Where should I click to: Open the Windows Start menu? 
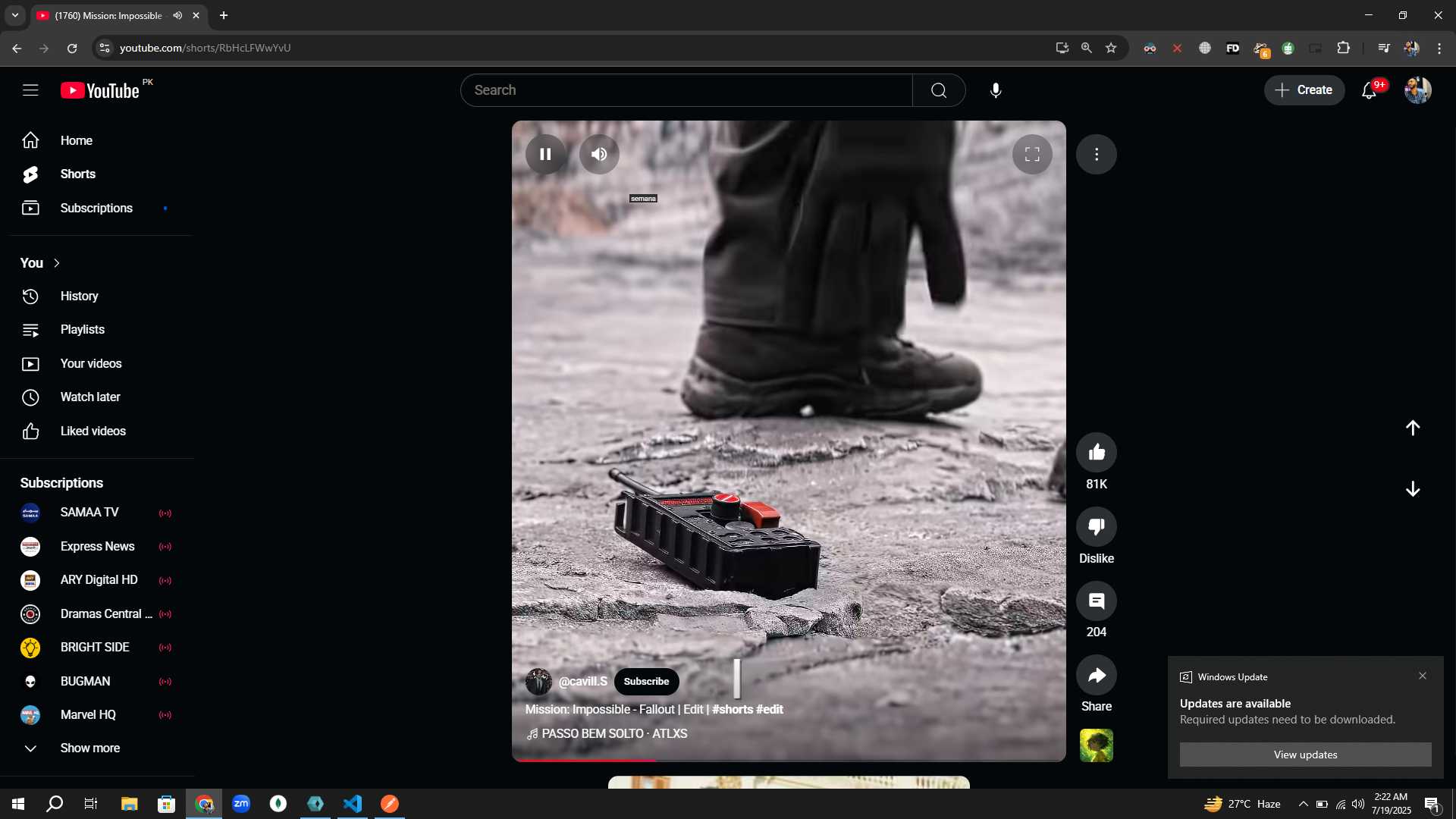click(18, 804)
